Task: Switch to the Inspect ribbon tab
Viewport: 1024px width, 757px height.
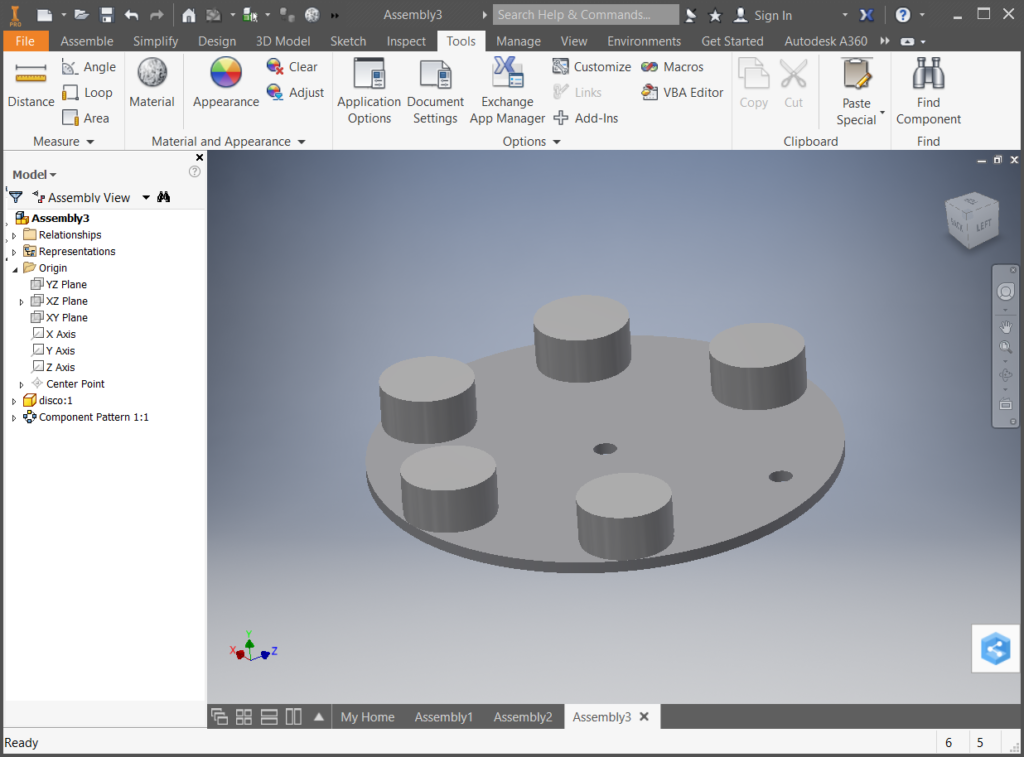Action: pyautogui.click(x=406, y=40)
